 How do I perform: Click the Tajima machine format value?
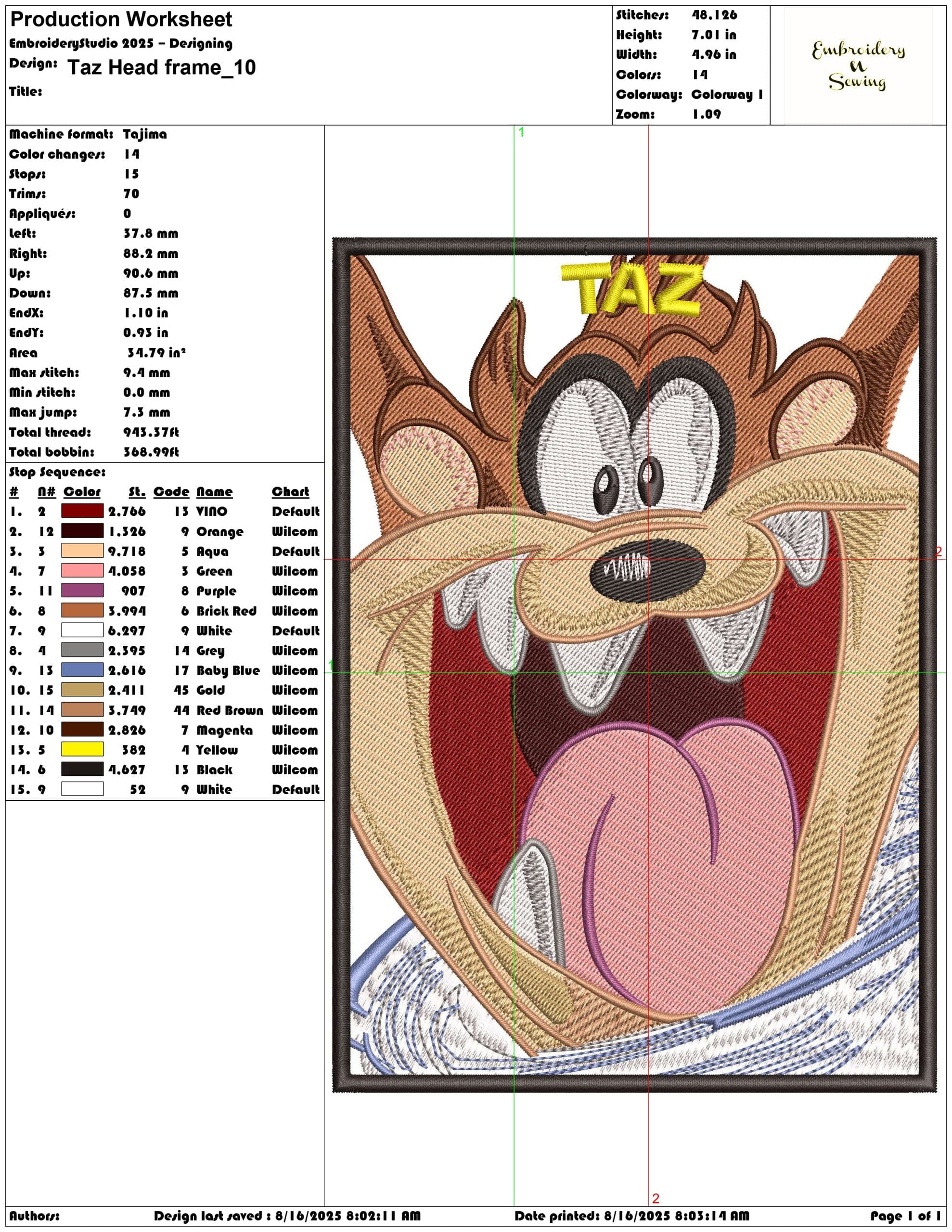(x=145, y=134)
